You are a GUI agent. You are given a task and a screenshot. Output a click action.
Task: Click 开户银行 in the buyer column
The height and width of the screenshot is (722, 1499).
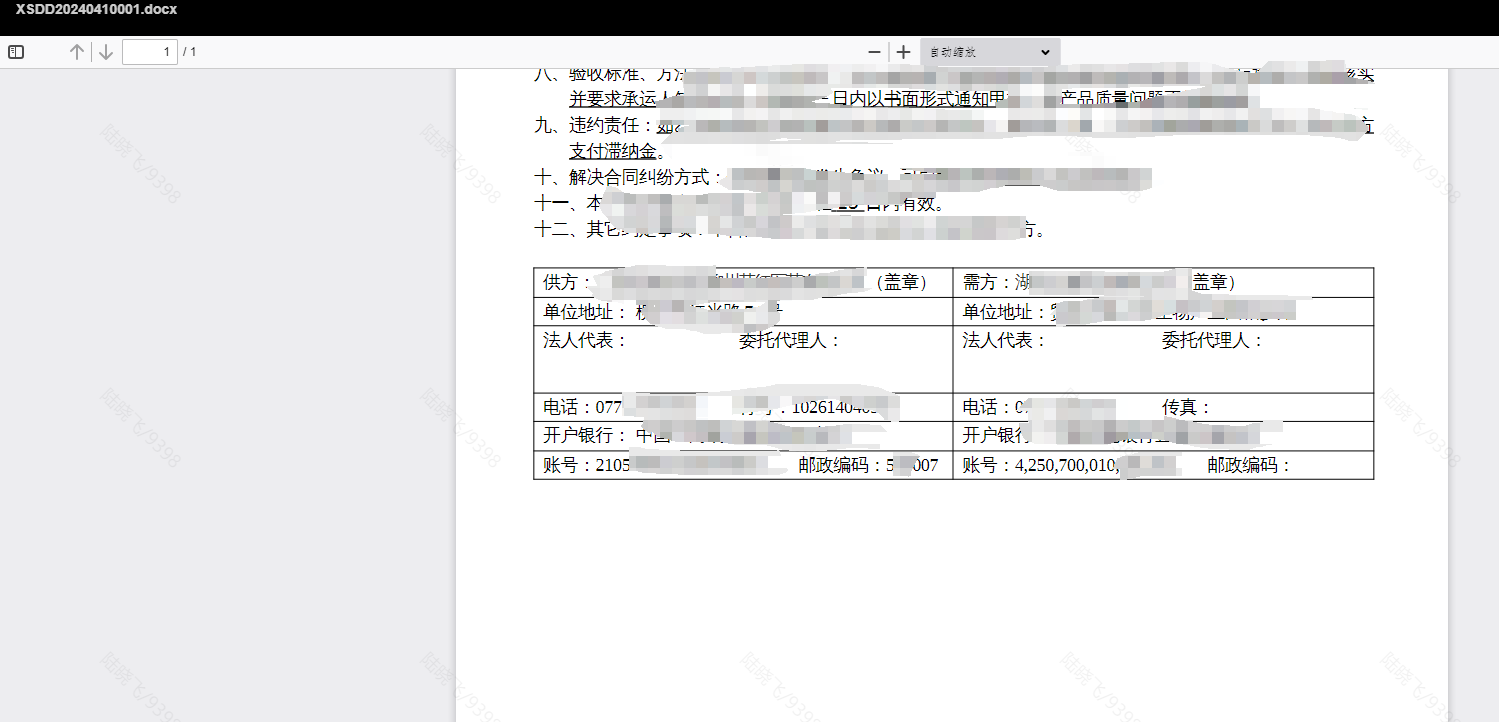pos(995,436)
